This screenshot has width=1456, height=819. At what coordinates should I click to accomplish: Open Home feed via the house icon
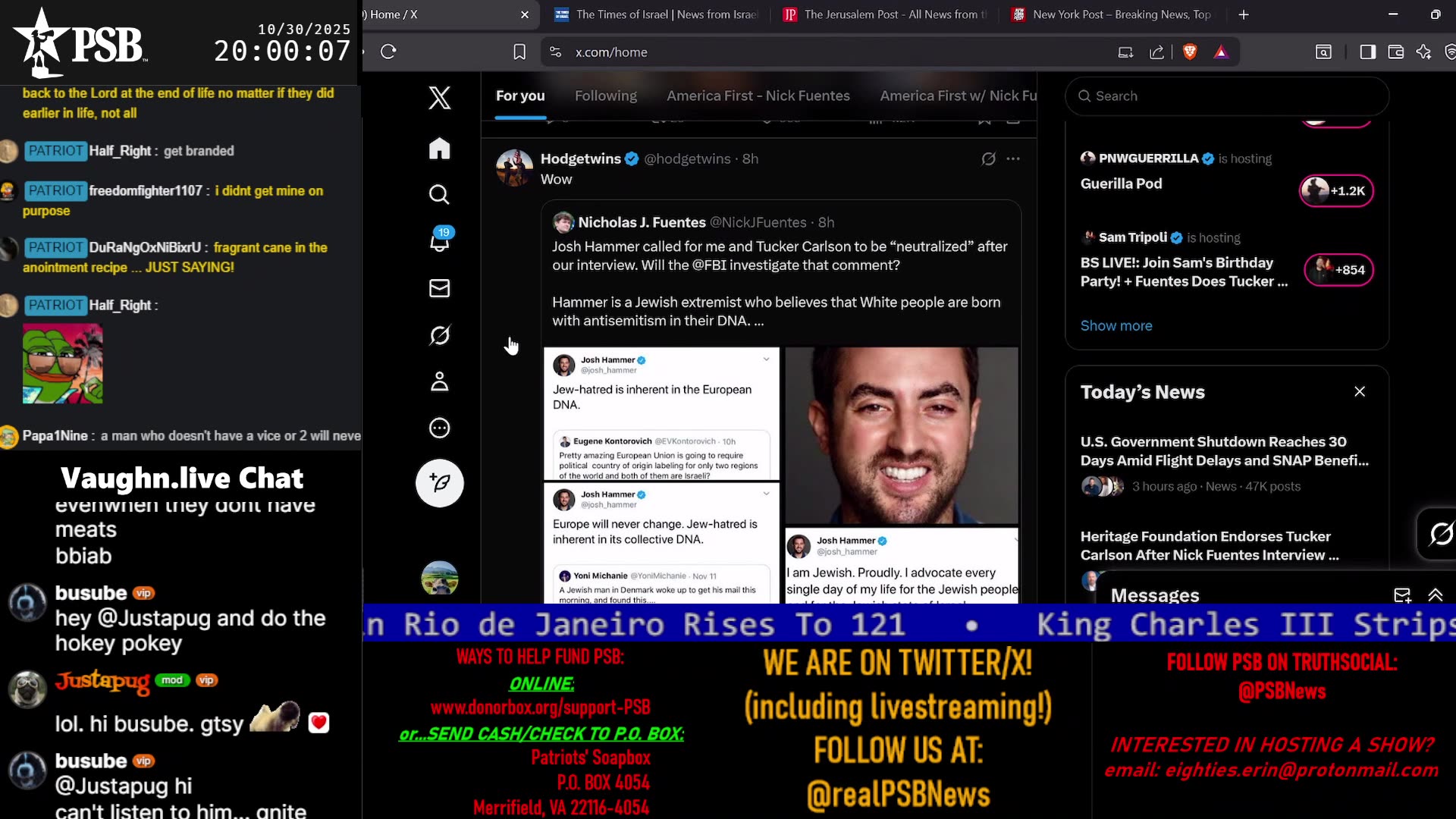pos(439,149)
